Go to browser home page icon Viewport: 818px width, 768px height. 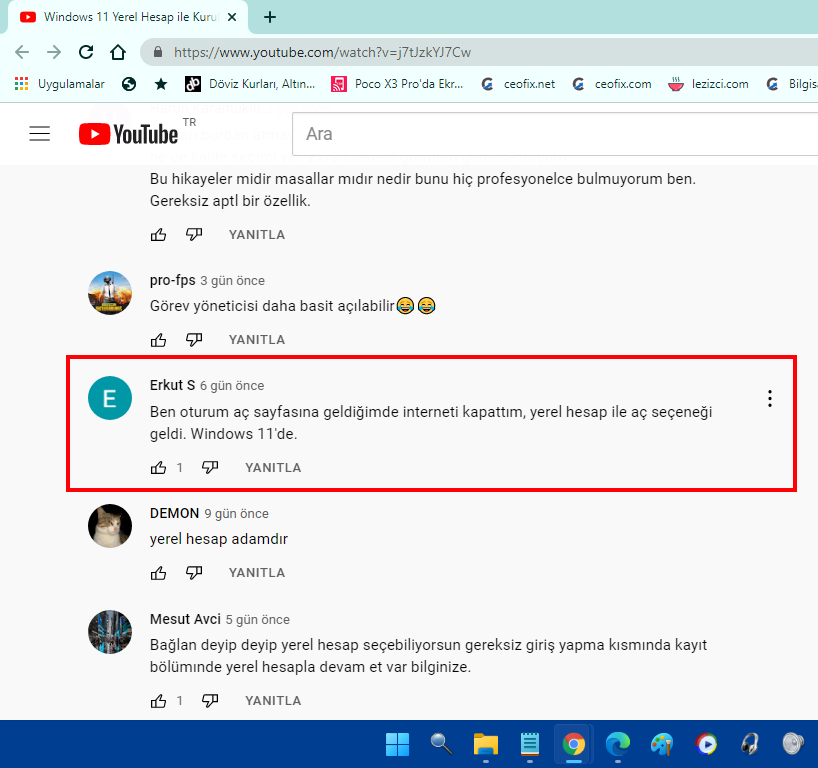click(x=118, y=52)
